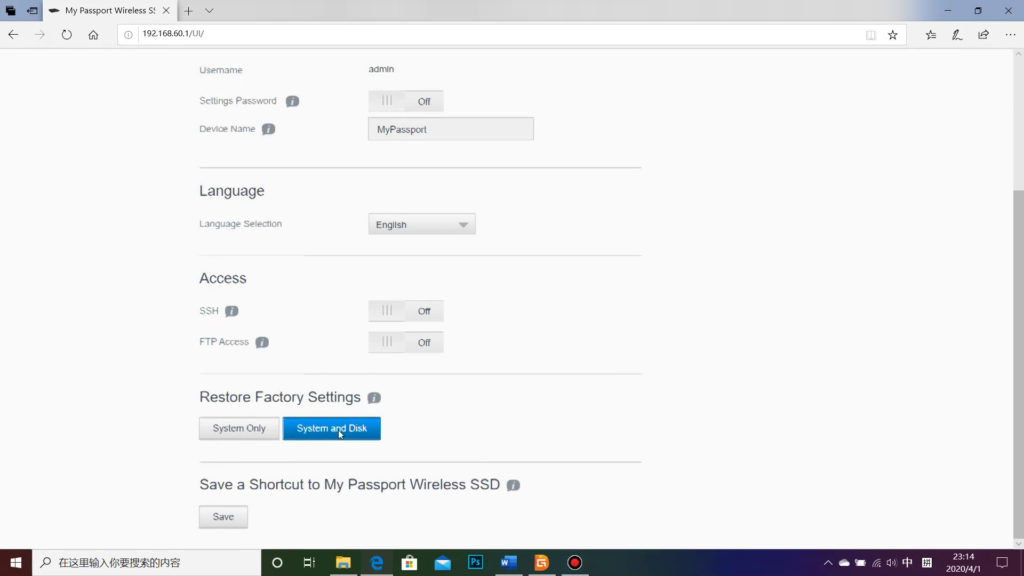Screen dimensions: 1024x576
Task: Open Restore Factory Settings info icon
Action: pyautogui.click(x=374, y=398)
